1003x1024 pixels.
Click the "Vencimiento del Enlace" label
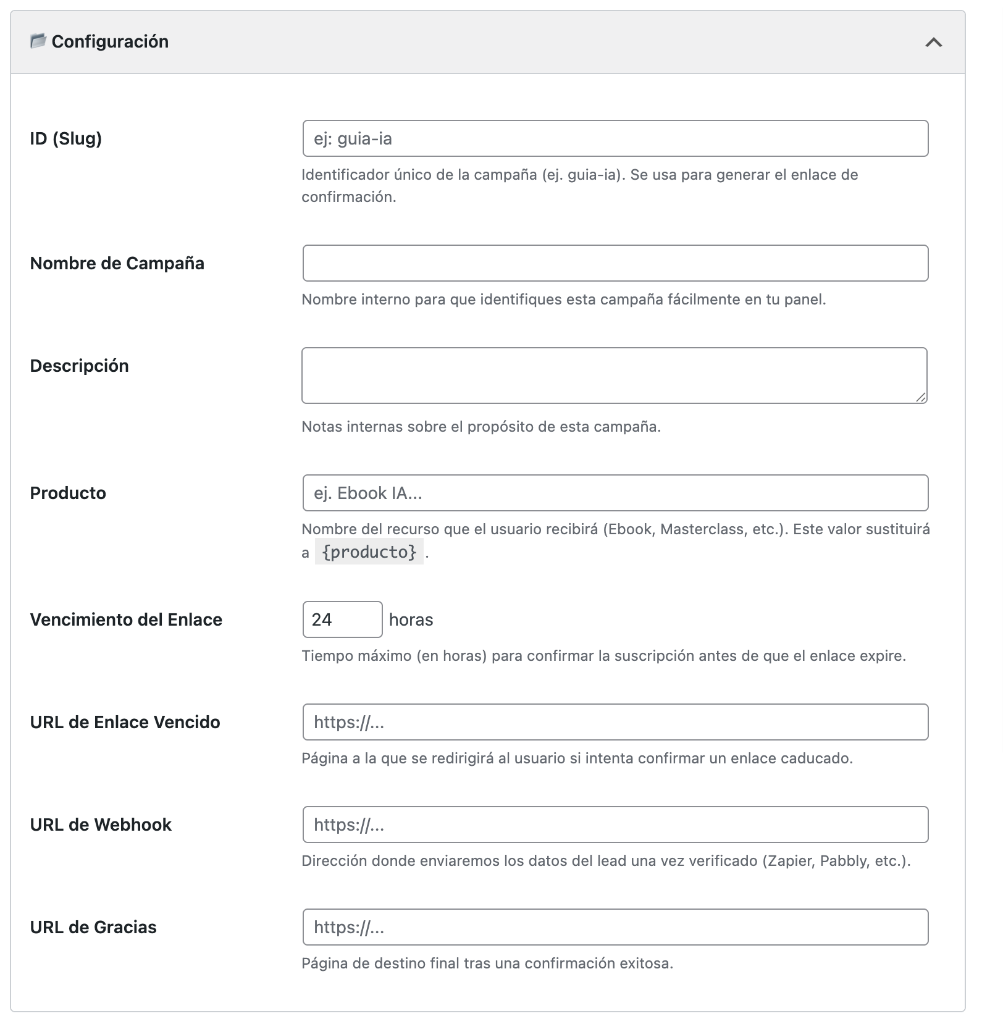126,620
